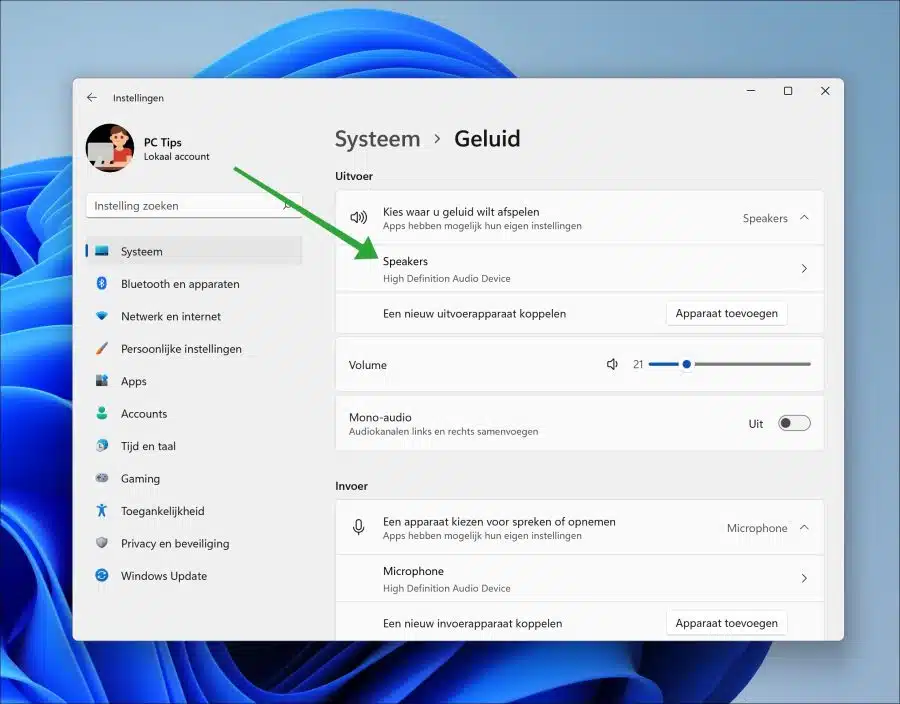Viewport: 900px width, 704px height.
Task: Click the search magnifier icon in Instelling zoeken
Action: click(x=288, y=205)
